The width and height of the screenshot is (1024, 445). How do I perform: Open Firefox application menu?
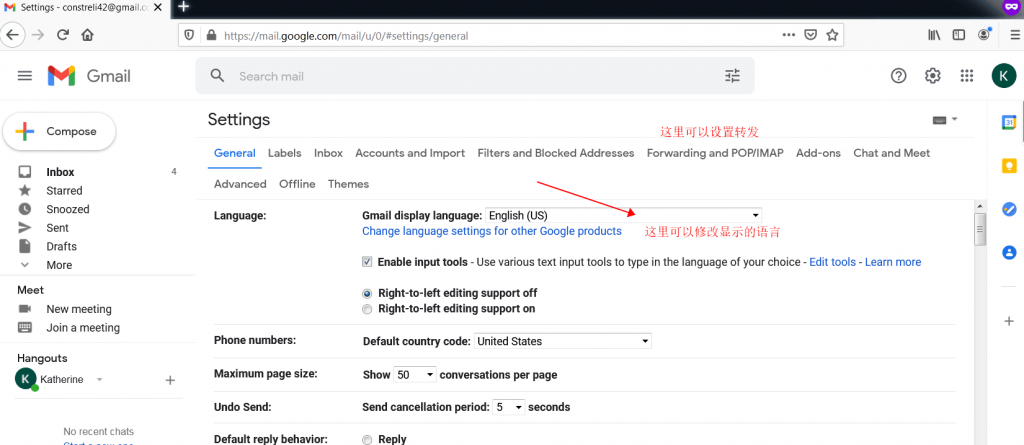click(x=1014, y=35)
